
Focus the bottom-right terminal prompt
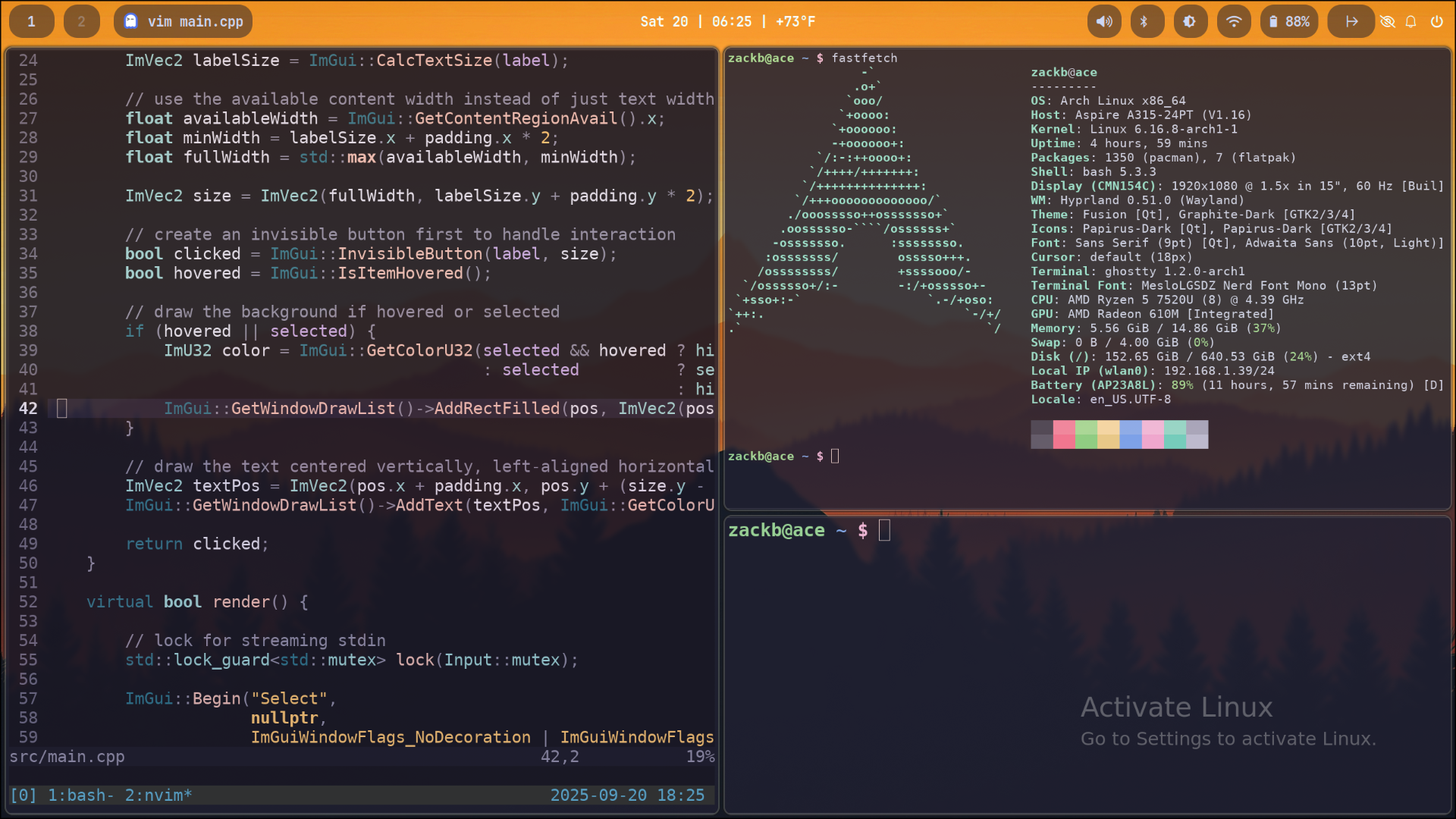coord(884,530)
